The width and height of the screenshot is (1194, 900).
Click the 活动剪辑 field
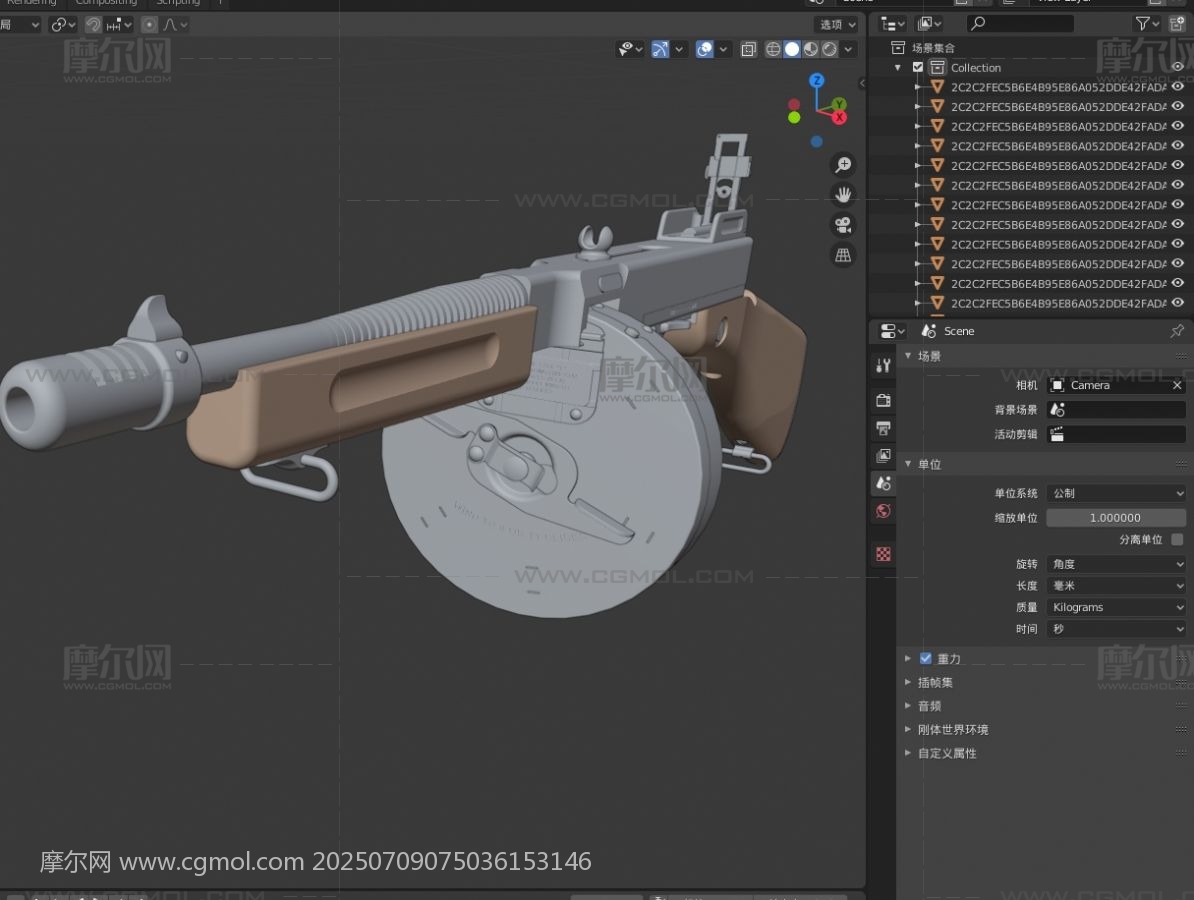tap(1116, 434)
